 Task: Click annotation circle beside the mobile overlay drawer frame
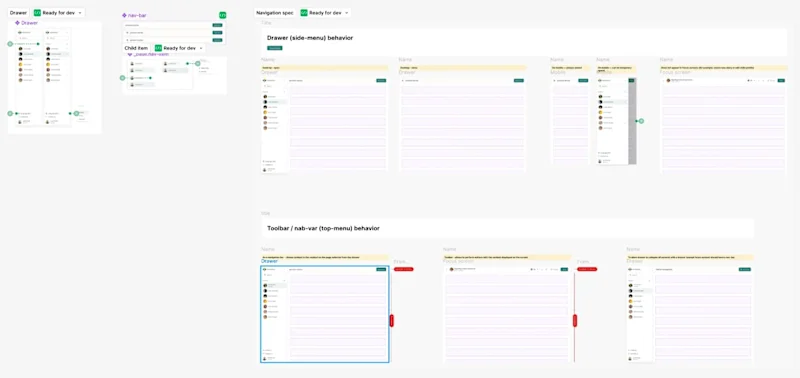click(641, 121)
